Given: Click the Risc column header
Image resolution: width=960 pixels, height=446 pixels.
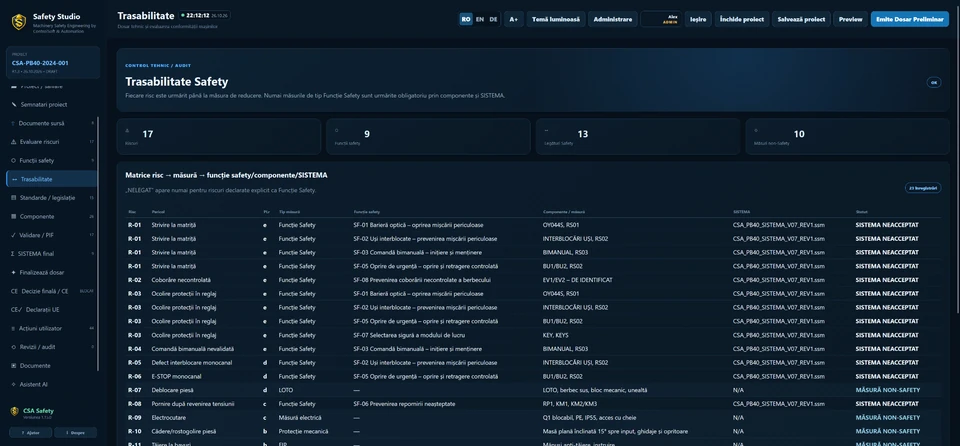Looking at the screenshot, I should pos(132,211).
